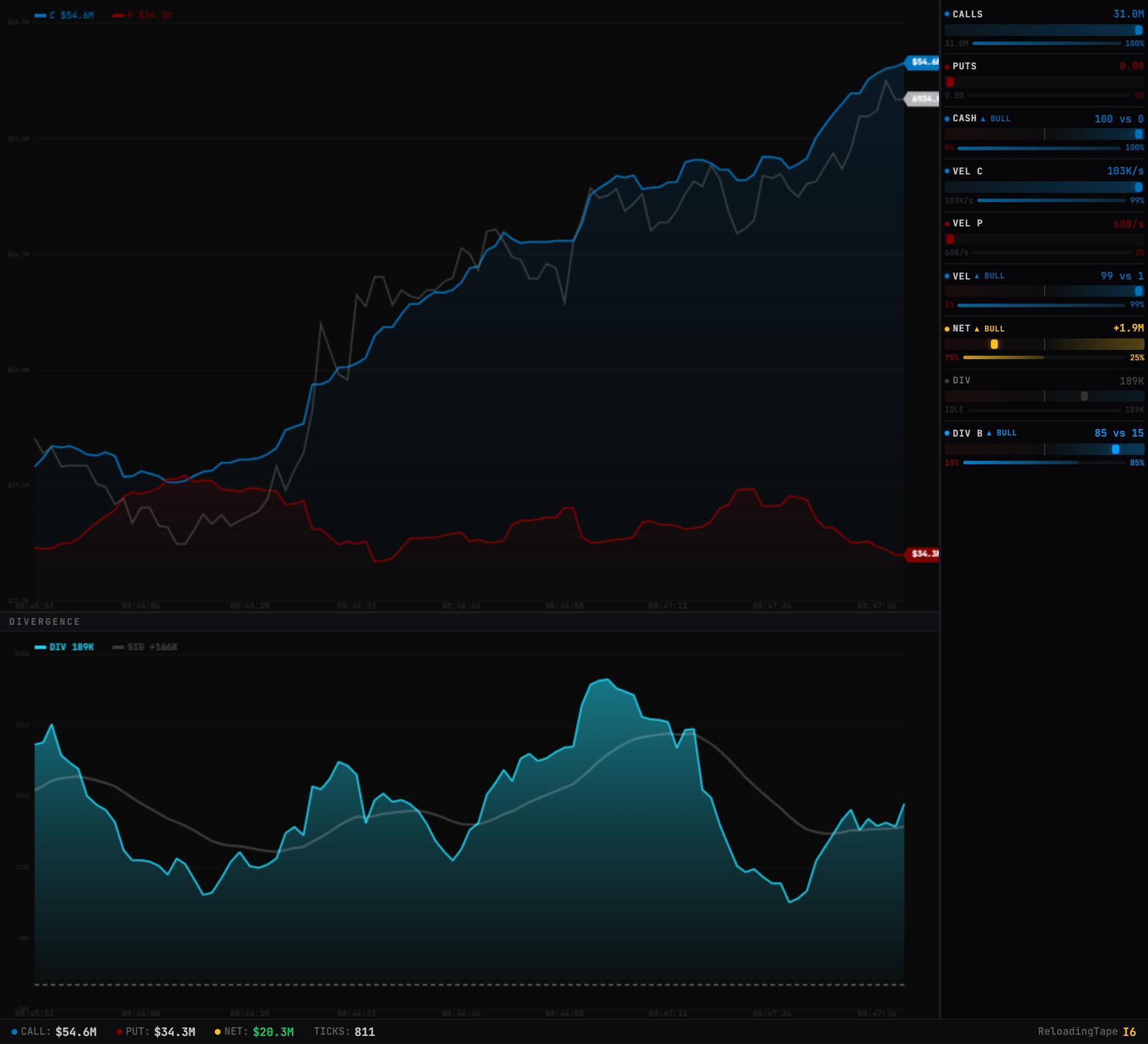Toggle the C $54.6M legend series
The width and height of the screenshot is (1148, 1044).
pyautogui.click(x=65, y=15)
